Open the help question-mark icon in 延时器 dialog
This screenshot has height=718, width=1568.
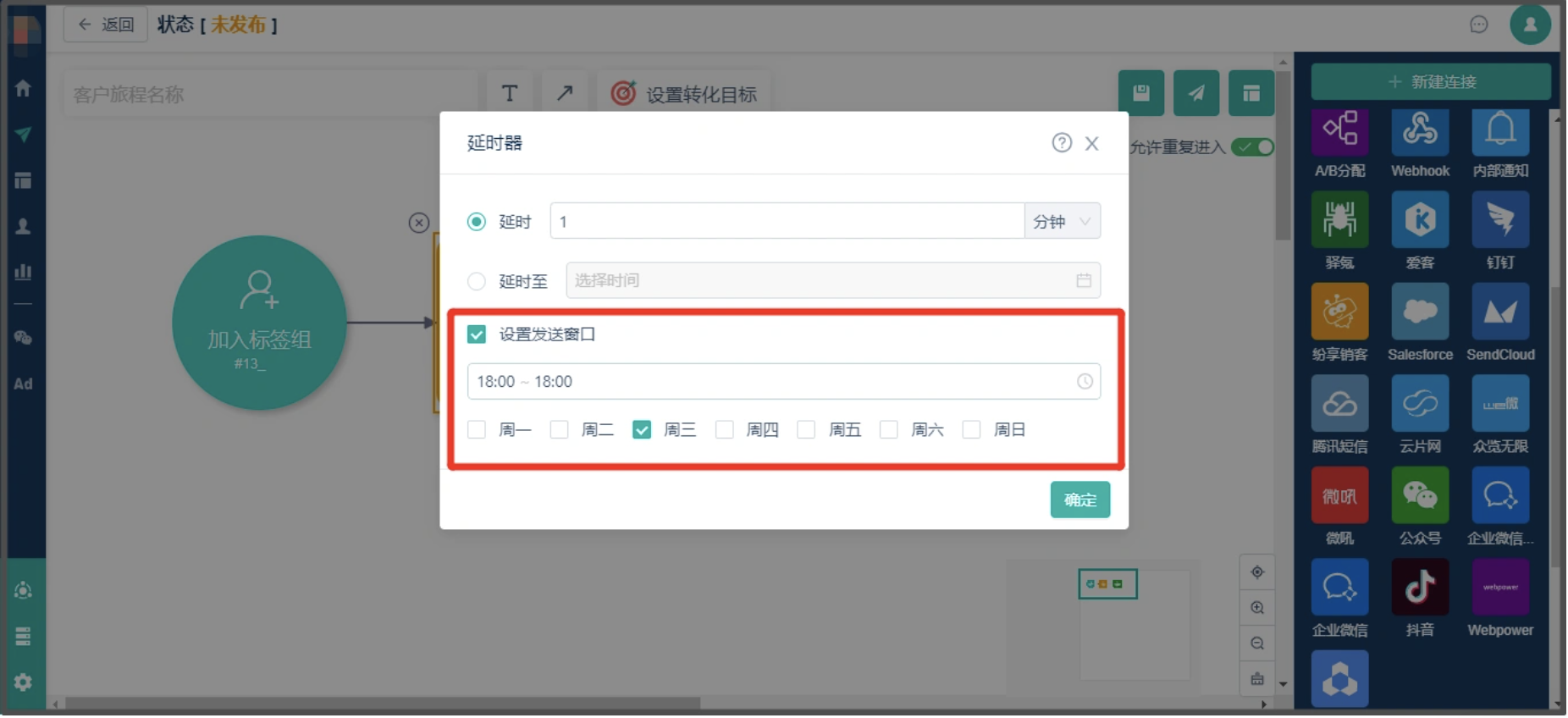coord(1063,143)
